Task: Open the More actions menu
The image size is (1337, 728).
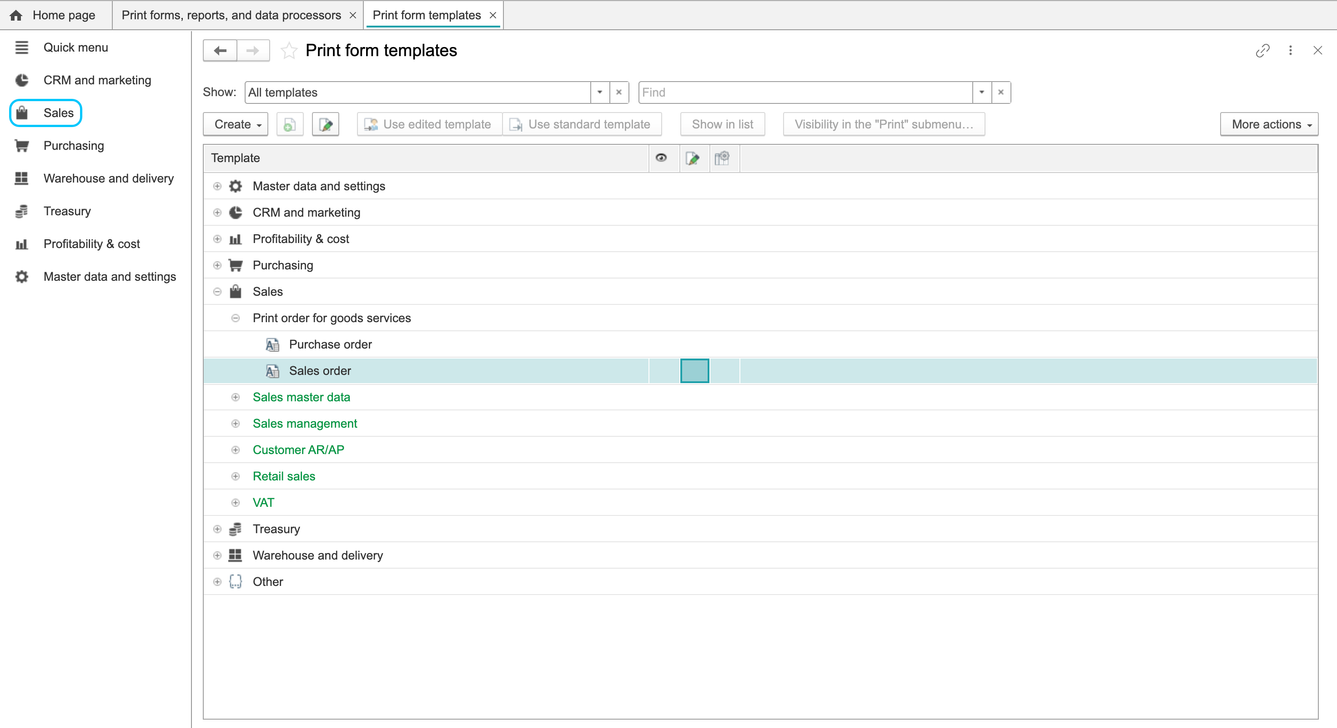Action: click(x=1269, y=124)
